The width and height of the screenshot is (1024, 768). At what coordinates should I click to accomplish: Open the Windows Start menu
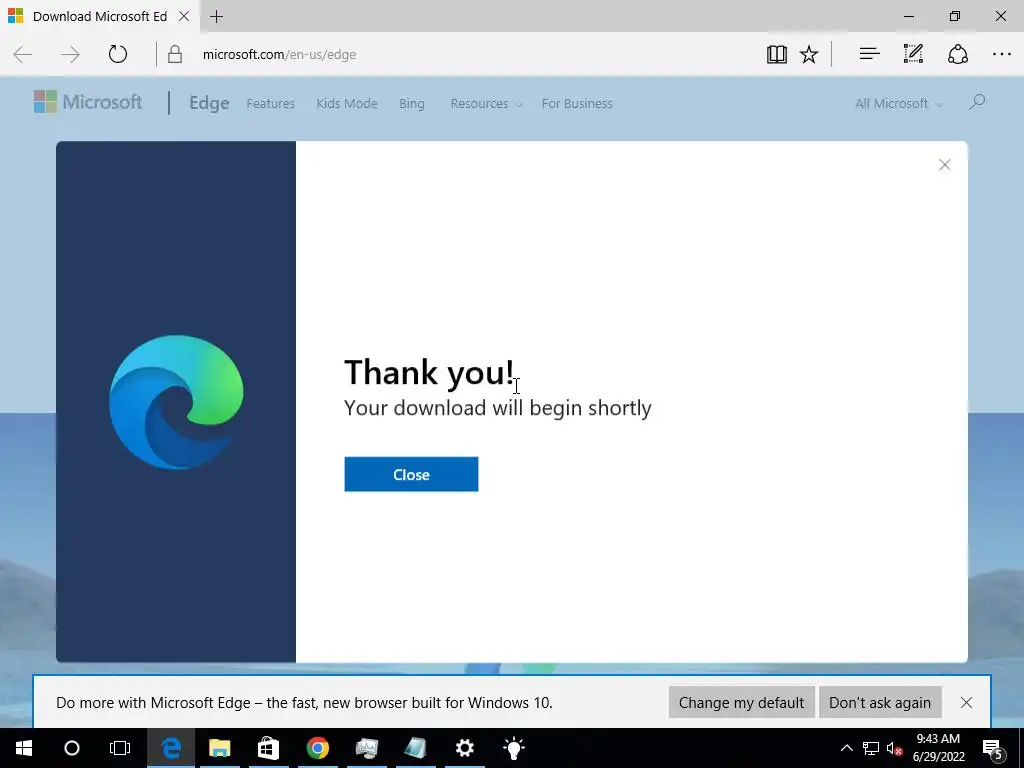[x=24, y=748]
